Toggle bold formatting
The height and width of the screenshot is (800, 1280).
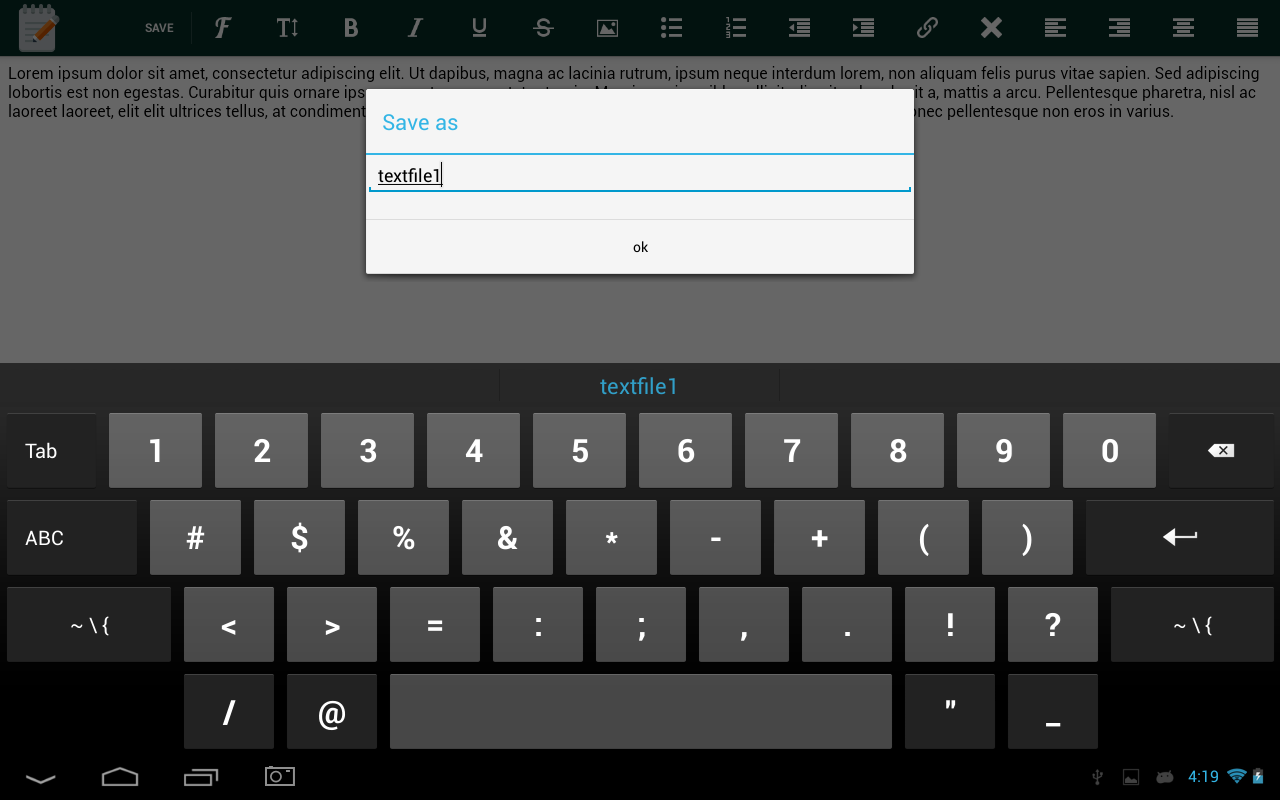tap(351, 28)
